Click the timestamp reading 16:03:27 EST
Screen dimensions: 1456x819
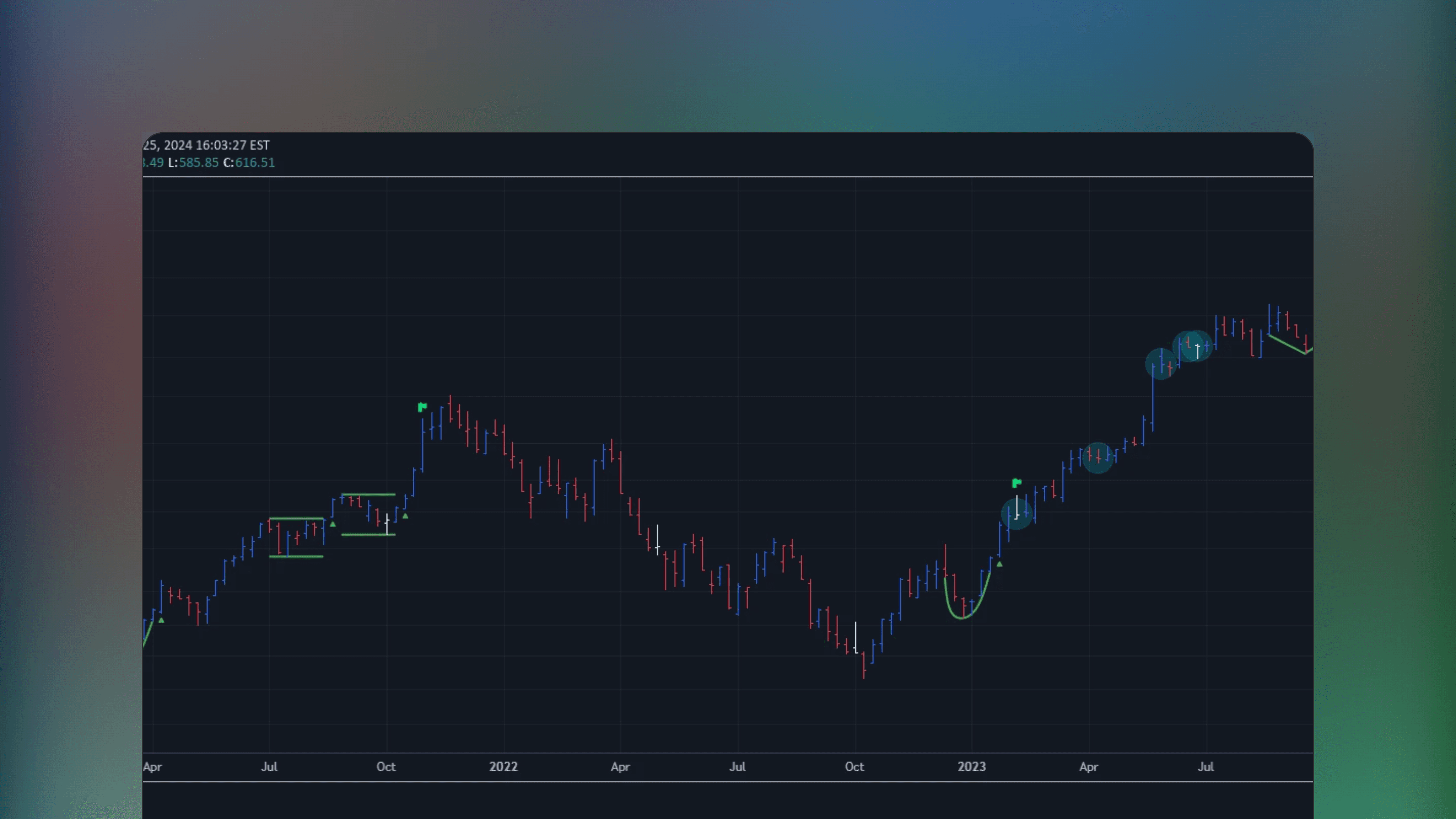click(x=226, y=145)
